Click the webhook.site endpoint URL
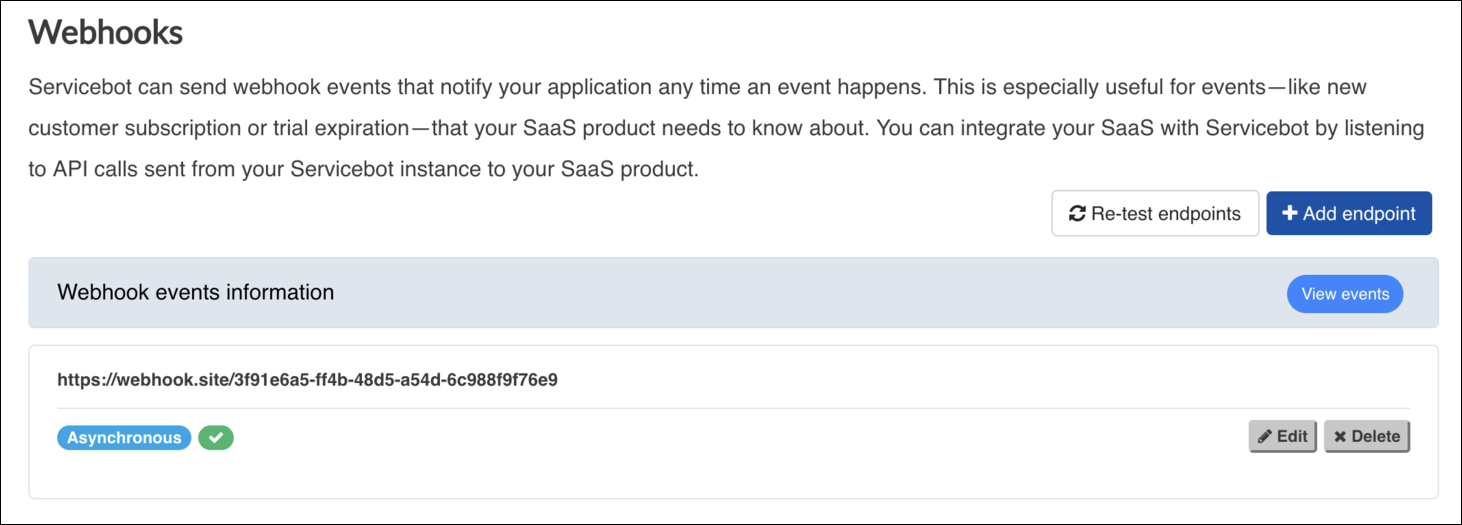 (307, 380)
